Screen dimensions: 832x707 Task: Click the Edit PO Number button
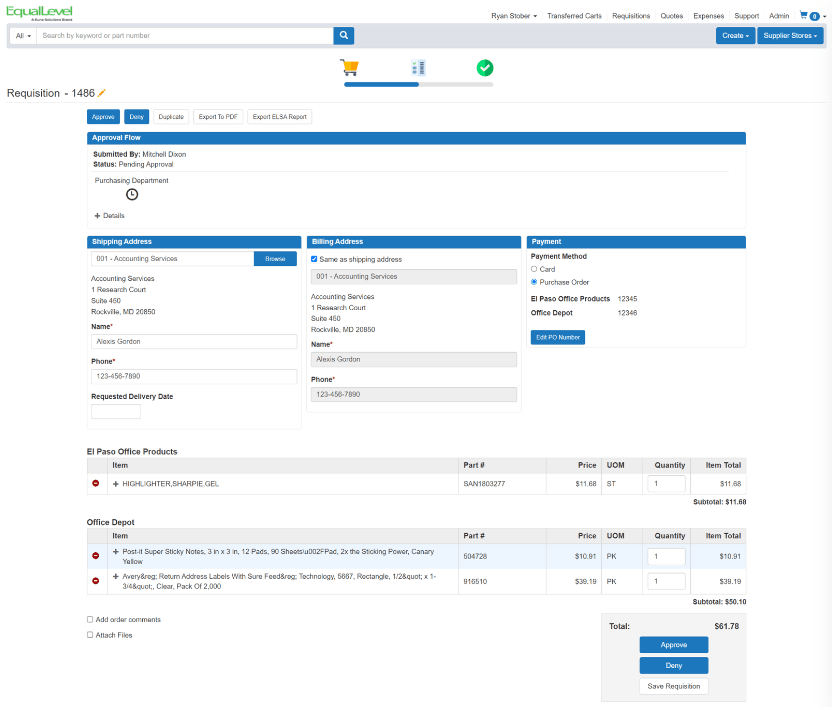(557, 338)
